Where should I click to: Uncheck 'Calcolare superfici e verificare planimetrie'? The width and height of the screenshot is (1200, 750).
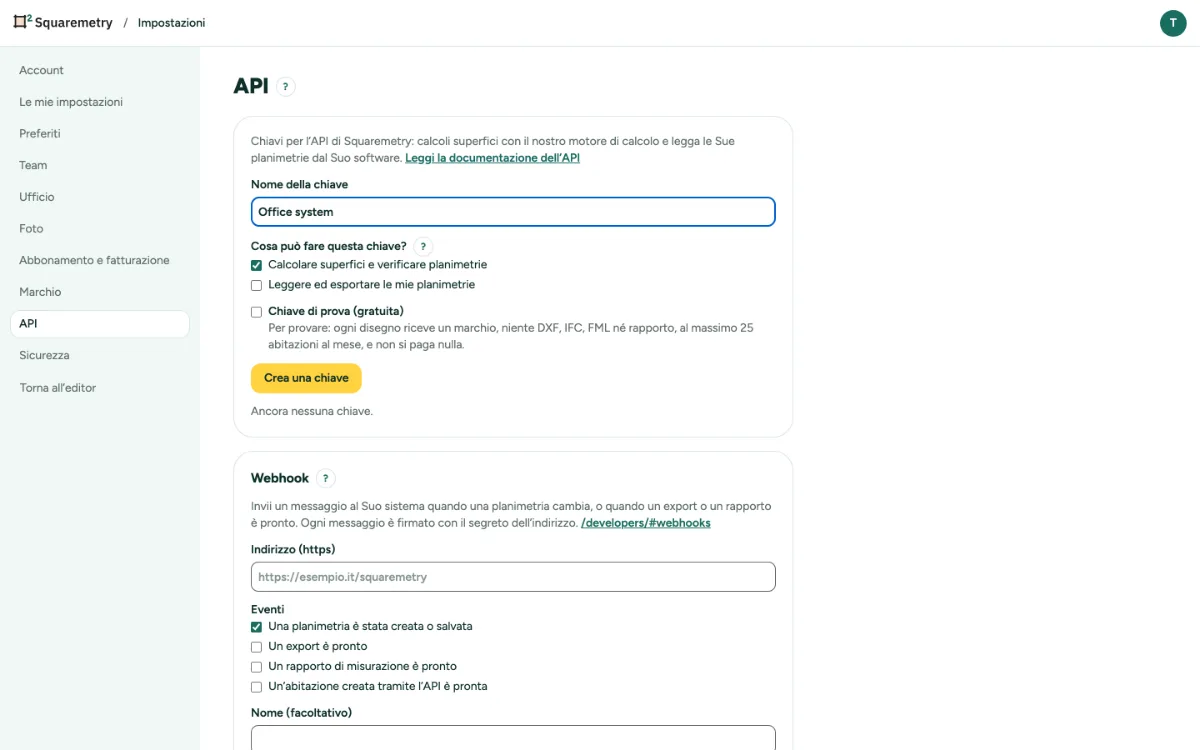pos(257,265)
